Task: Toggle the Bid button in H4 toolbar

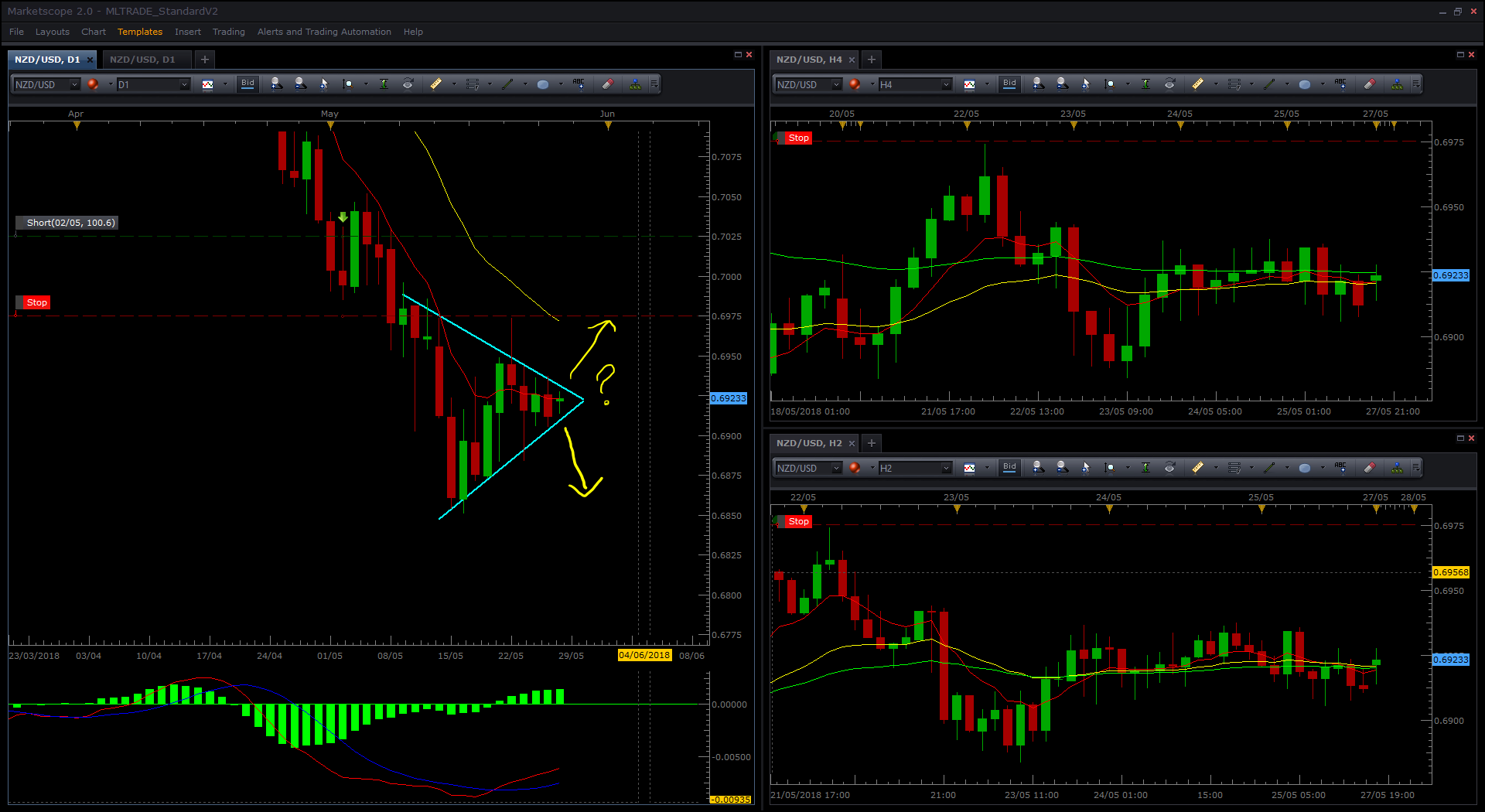Action: [x=1009, y=84]
